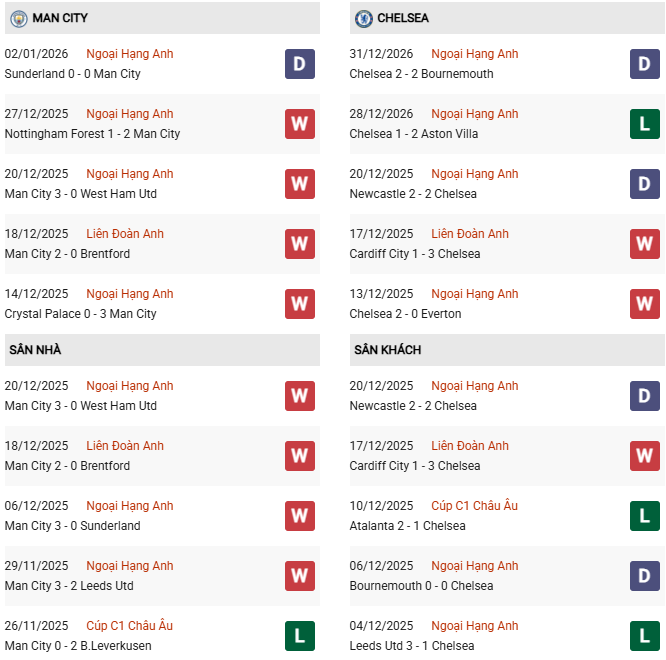Click the W badge for Crystal Palace match

pyautogui.click(x=299, y=304)
